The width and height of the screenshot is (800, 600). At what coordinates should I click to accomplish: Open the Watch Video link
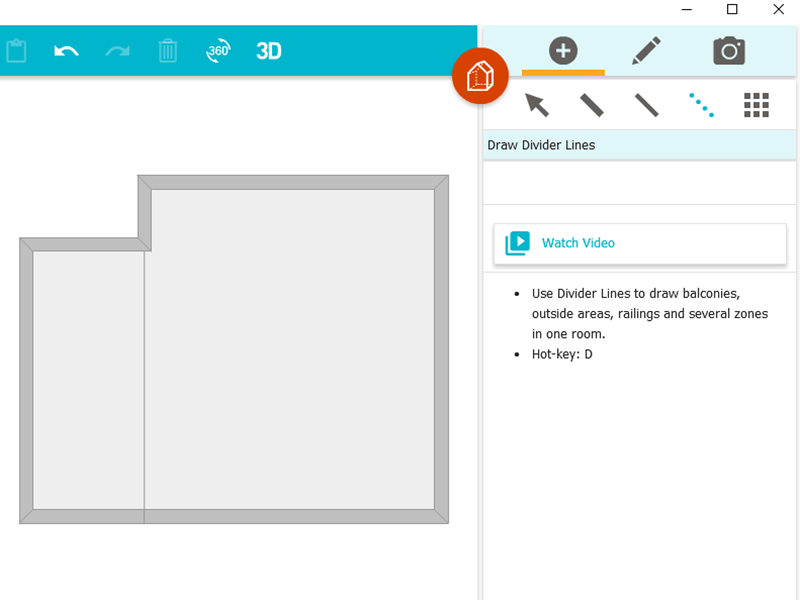click(578, 242)
